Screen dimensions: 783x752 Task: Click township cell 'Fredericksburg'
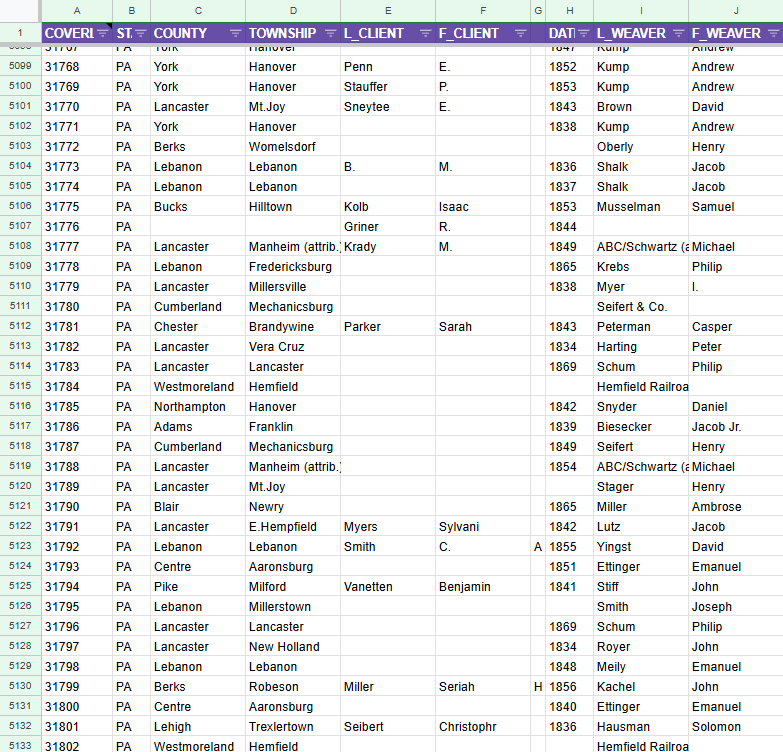[x=293, y=267]
